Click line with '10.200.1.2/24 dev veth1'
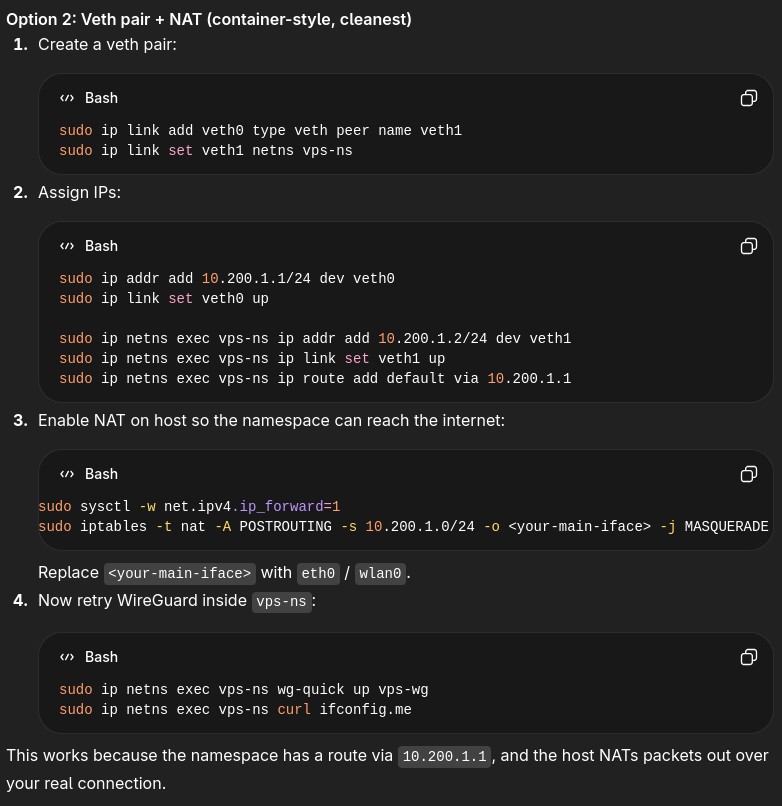The image size is (782, 806). [315, 339]
